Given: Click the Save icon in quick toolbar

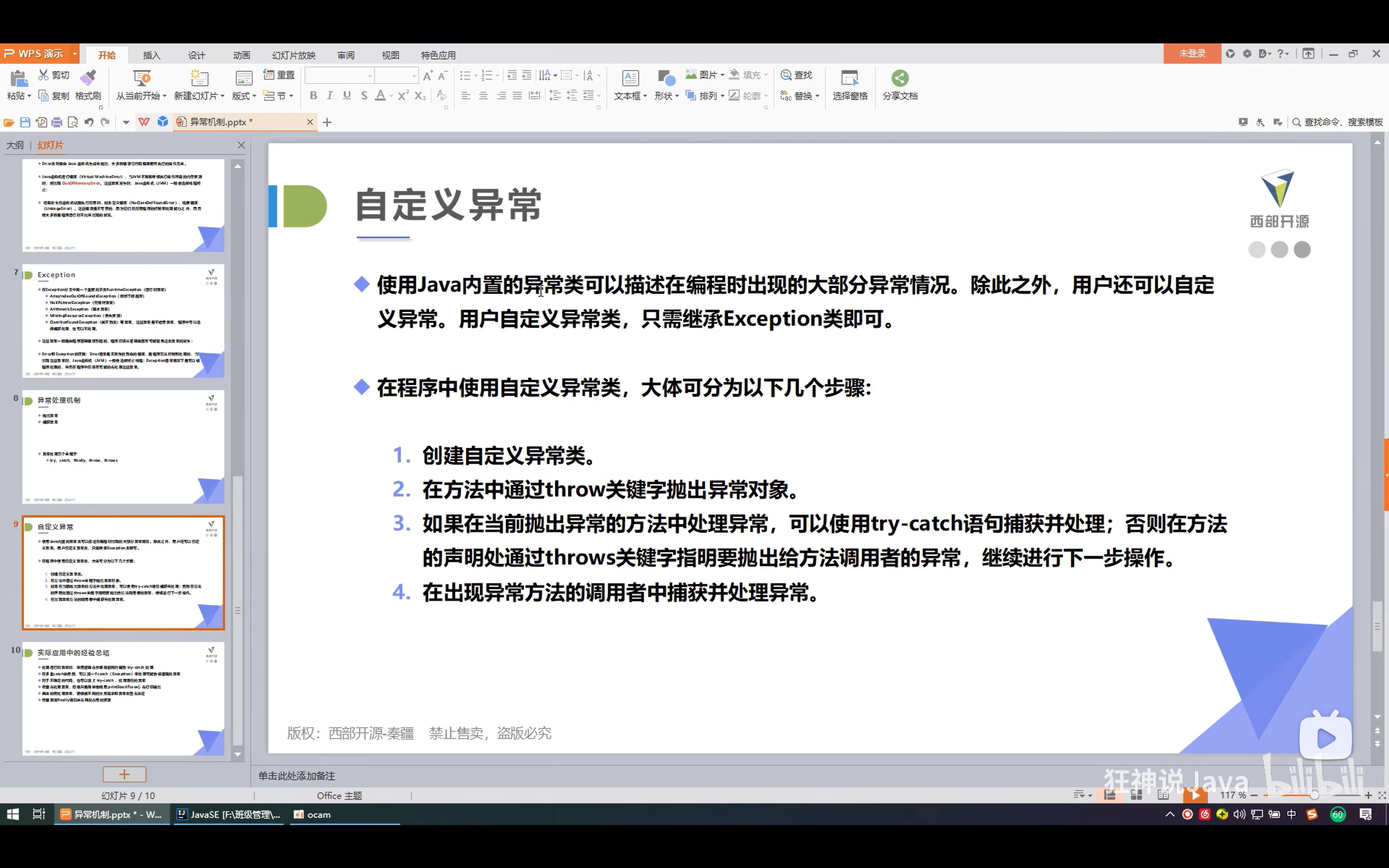Looking at the screenshot, I should [25, 122].
